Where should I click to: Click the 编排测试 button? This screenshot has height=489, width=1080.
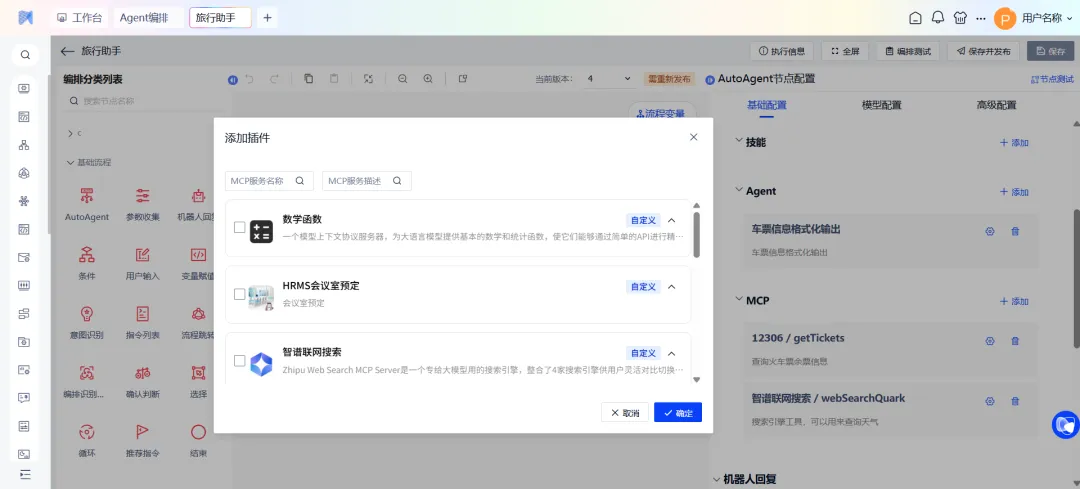[x=908, y=51]
